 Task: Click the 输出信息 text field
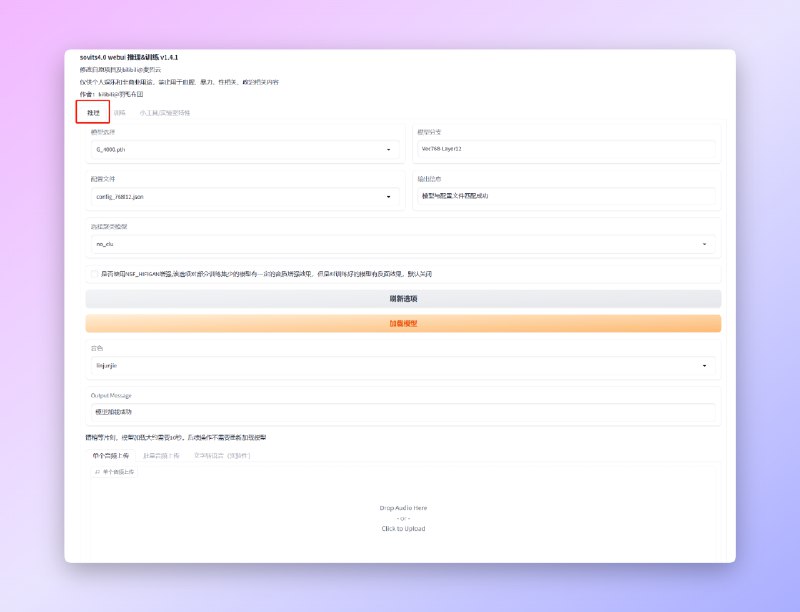tap(566, 196)
